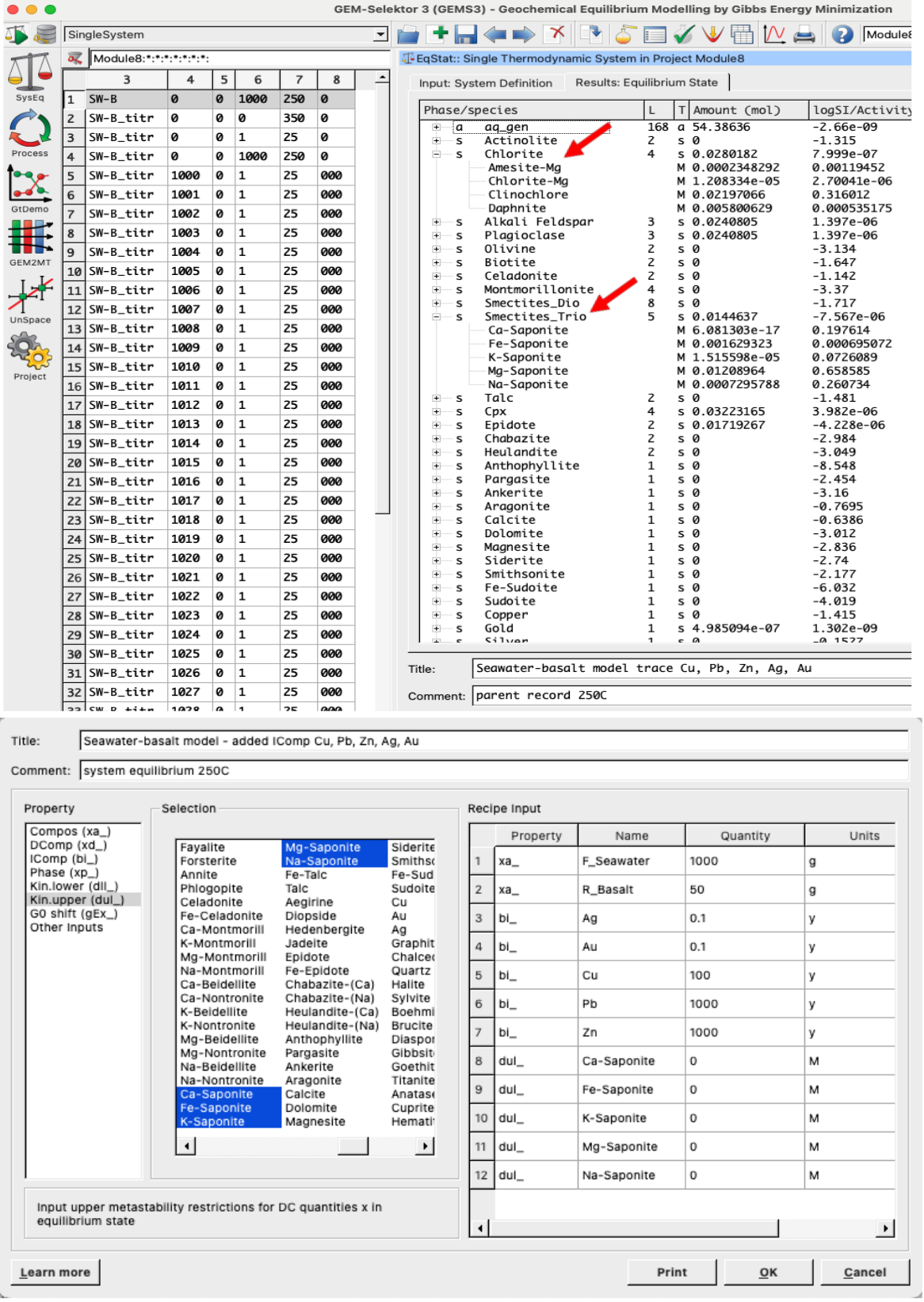924x1302 pixels.
Task: Select record row 1 'SW-B'
Action: click(209, 99)
